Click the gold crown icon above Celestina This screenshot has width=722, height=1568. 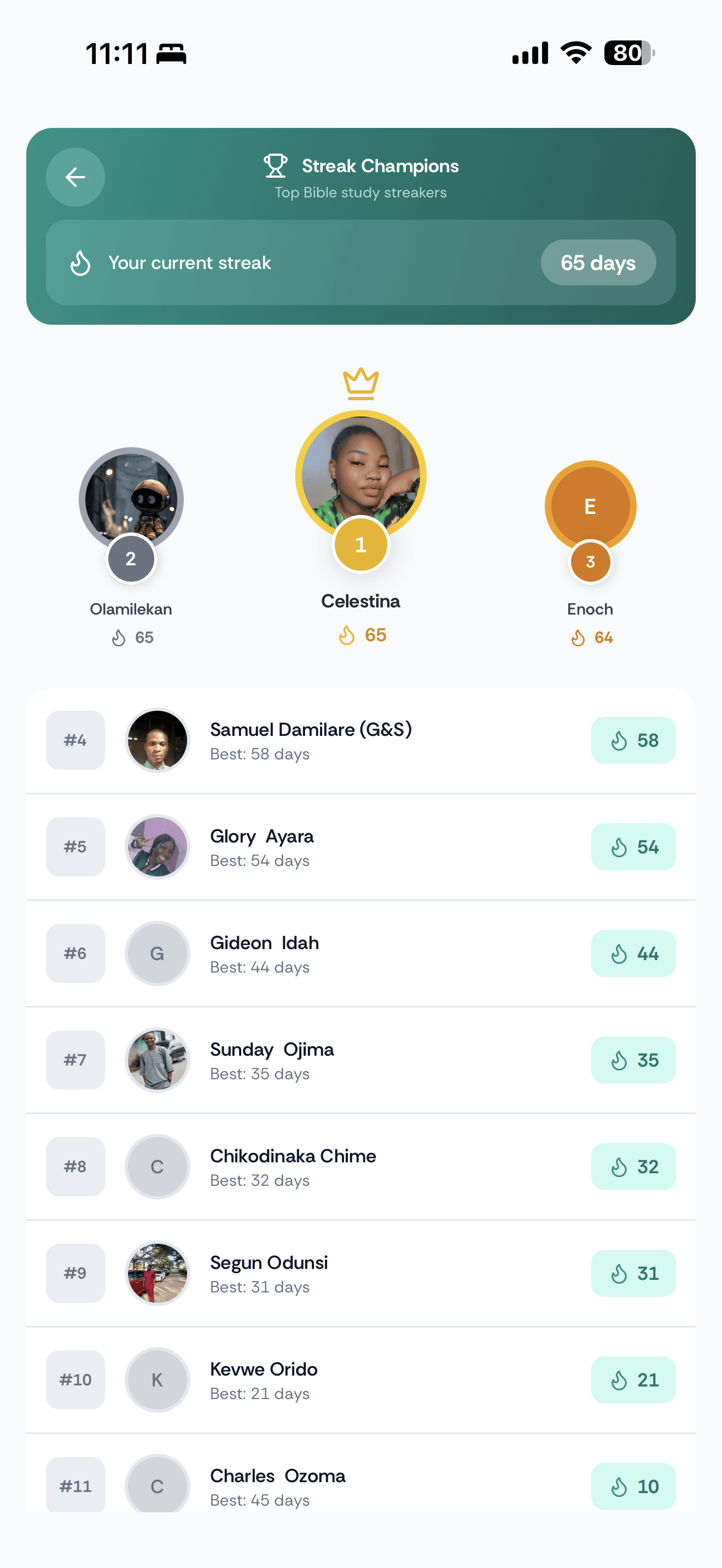tap(361, 383)
